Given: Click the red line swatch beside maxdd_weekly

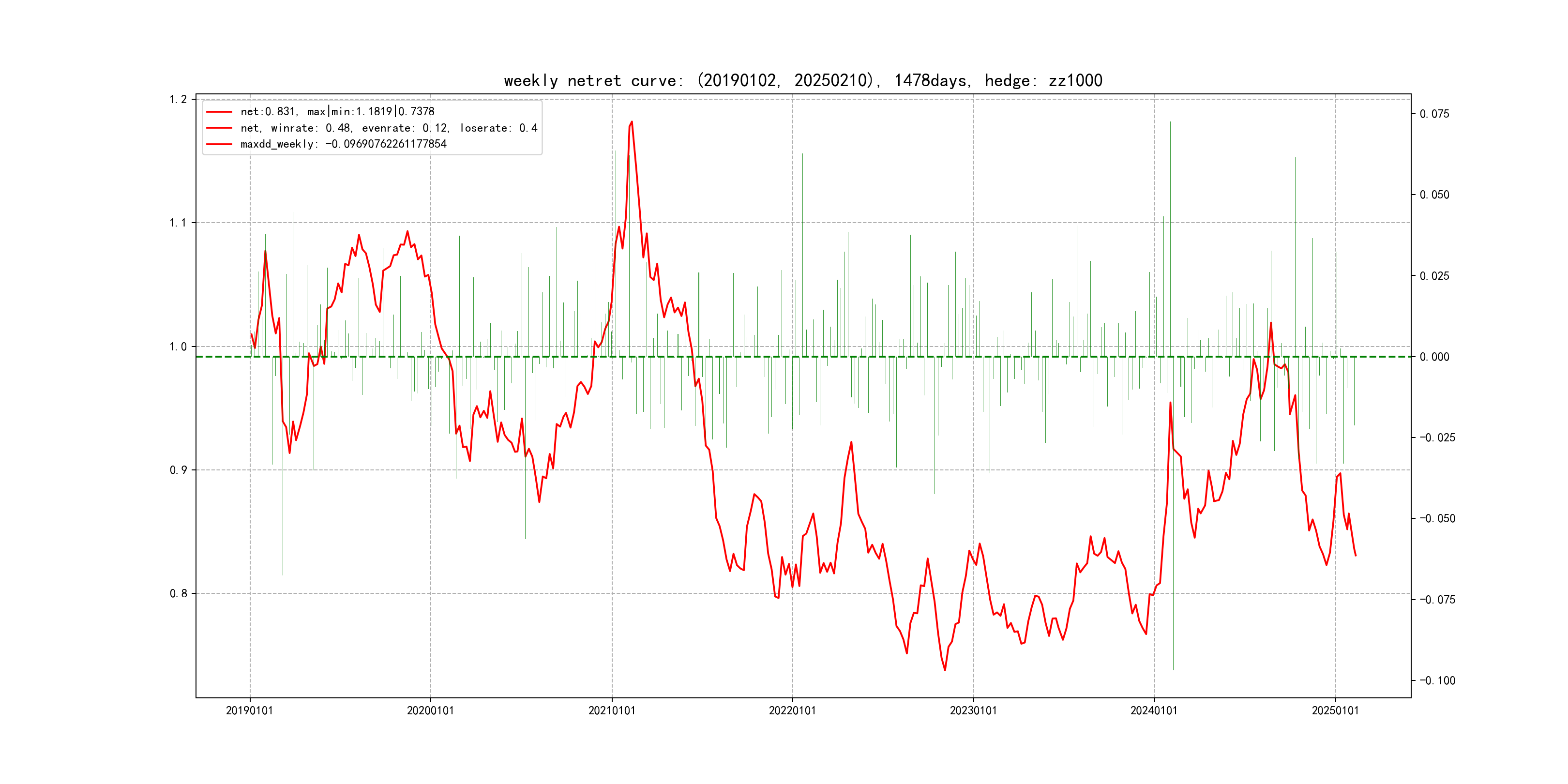Looking at the screenshot, I should click(x=219, y=144).
